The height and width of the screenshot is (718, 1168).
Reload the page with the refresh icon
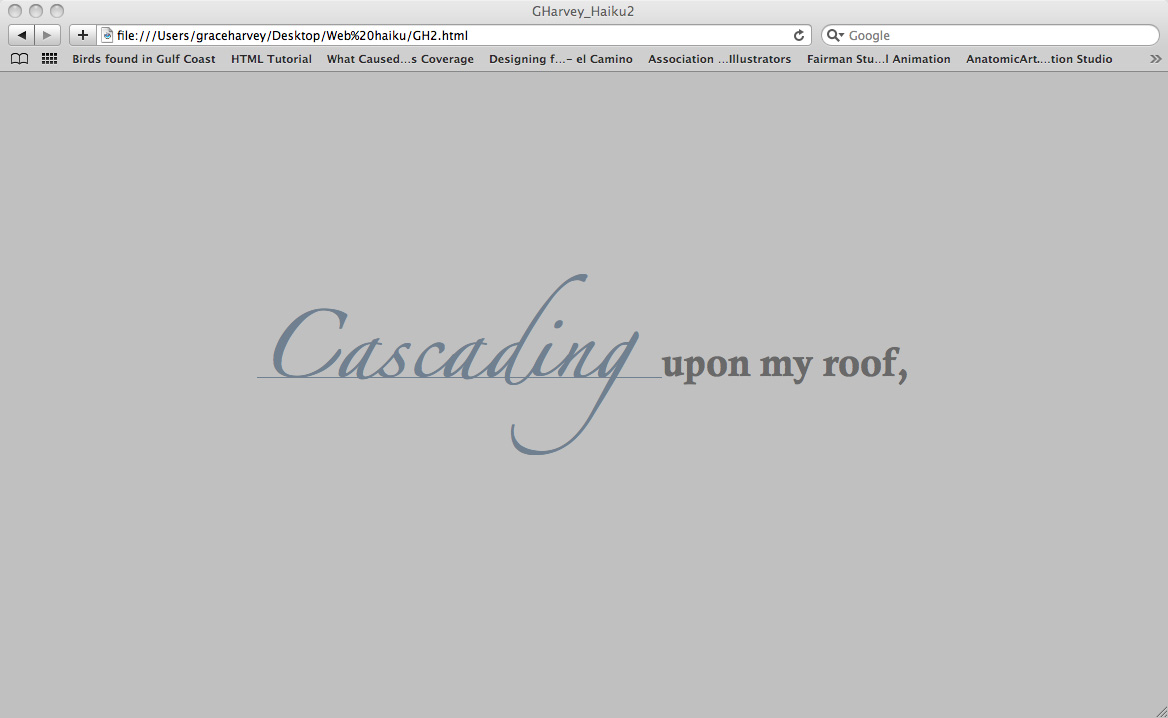[799, 35]
